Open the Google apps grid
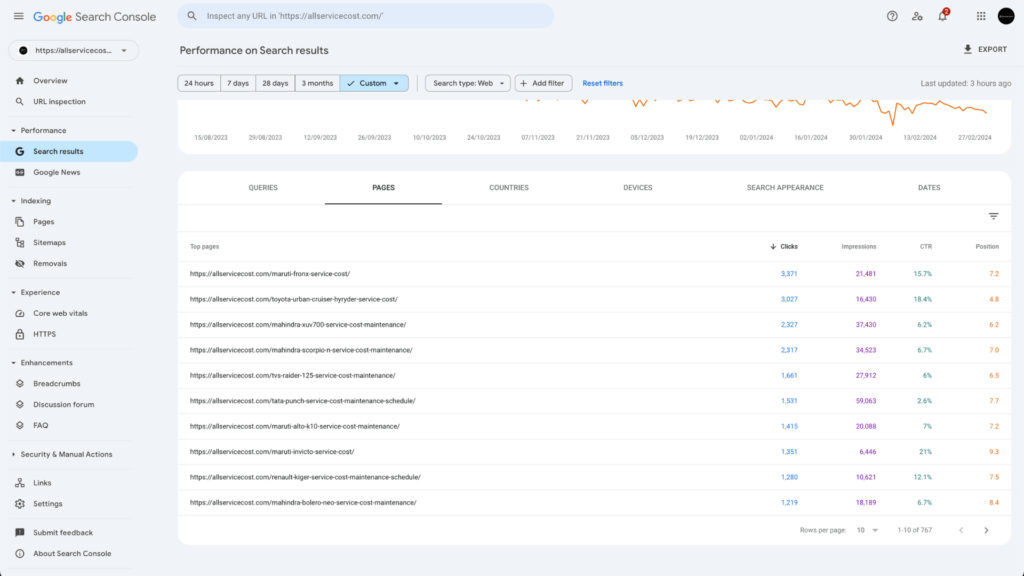This screenshot has height=576, width=1024. coord(981,16)
